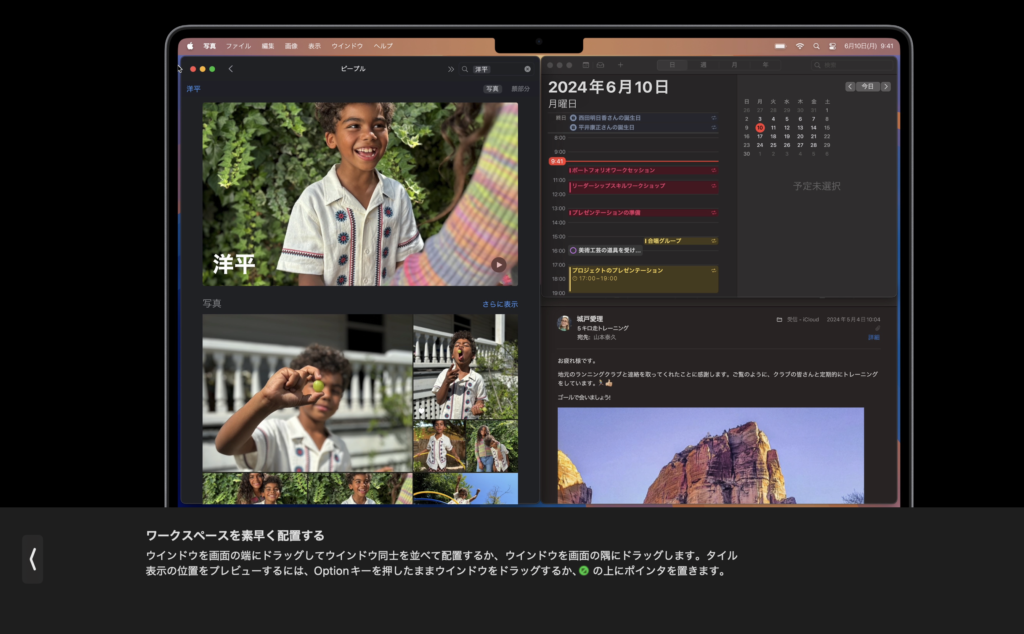Viewport: 1024px width, 634px height.
Task: Clear the 洋平 search field
Action: click(x=528, y=69)
